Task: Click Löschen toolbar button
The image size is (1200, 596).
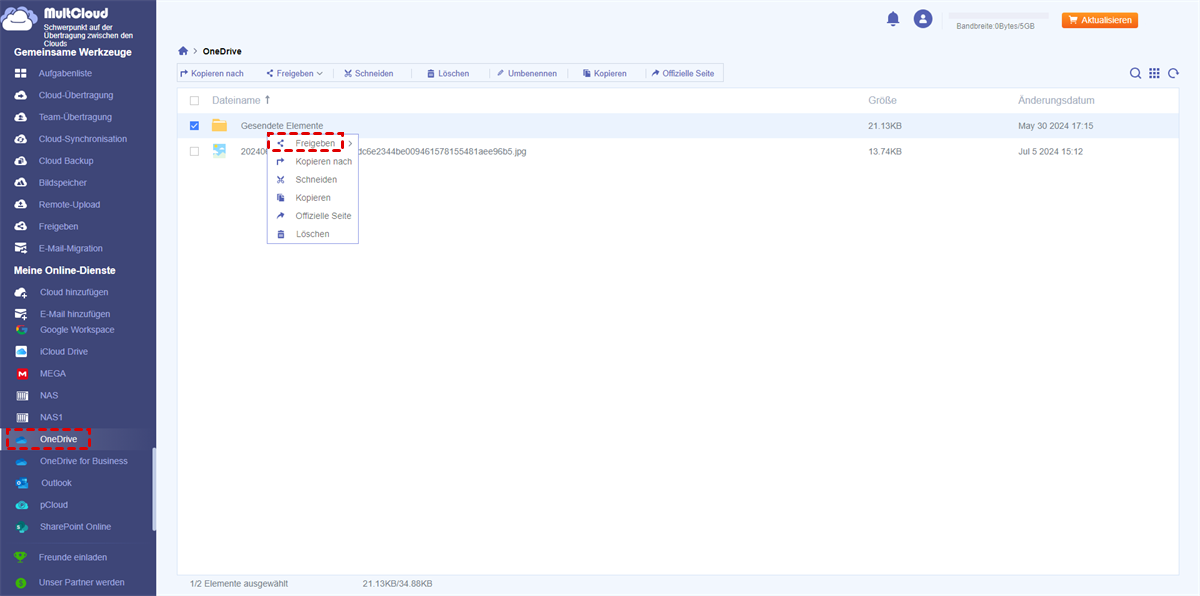Action: (447, 73)
